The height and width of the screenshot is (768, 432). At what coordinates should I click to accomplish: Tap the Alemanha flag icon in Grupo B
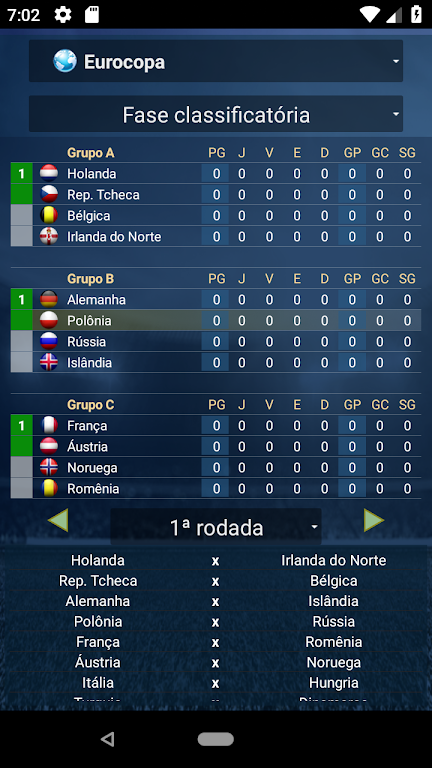(x=48, y=299)
